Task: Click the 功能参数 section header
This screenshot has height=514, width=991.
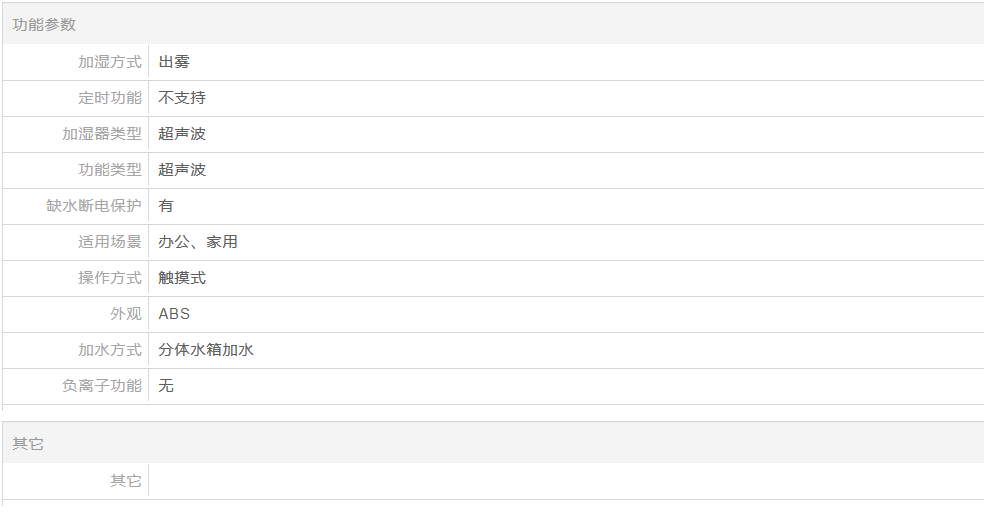Action: tap(44, 24)
